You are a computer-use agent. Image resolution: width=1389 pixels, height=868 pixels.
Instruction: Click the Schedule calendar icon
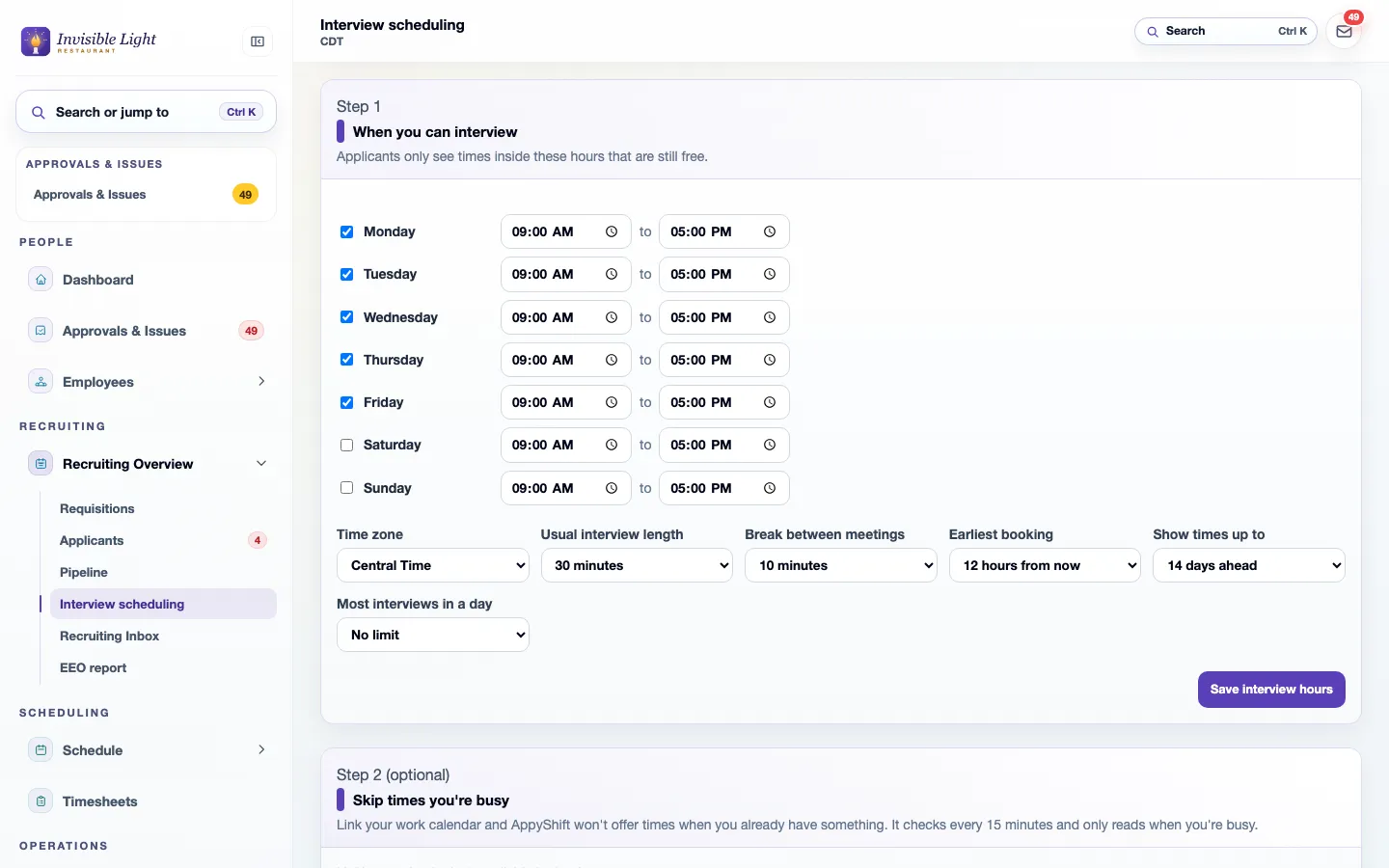(41, 750)
